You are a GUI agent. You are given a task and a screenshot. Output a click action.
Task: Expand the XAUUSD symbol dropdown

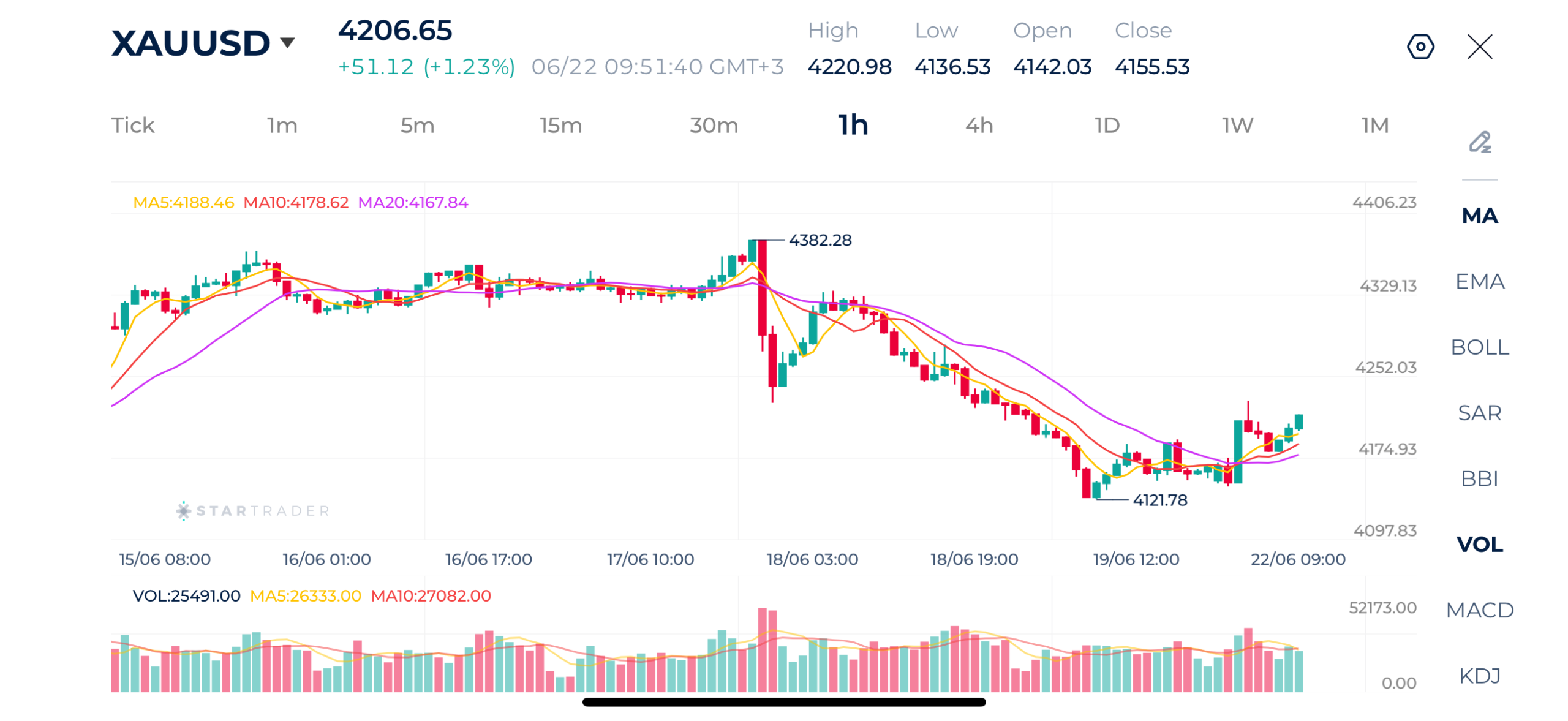[x=287, y=42]
